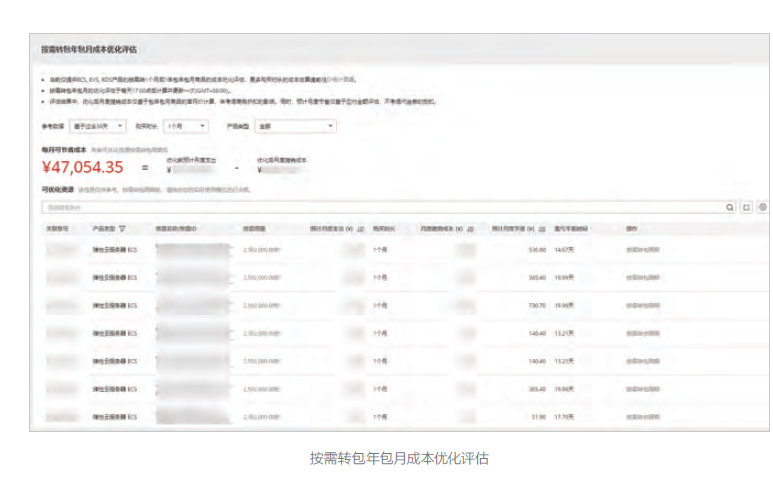Image resolution: width=773 pixels, height=481 pixels.
Task: Click the 17.70天 break-even value
Action: [x=564, y=417]
